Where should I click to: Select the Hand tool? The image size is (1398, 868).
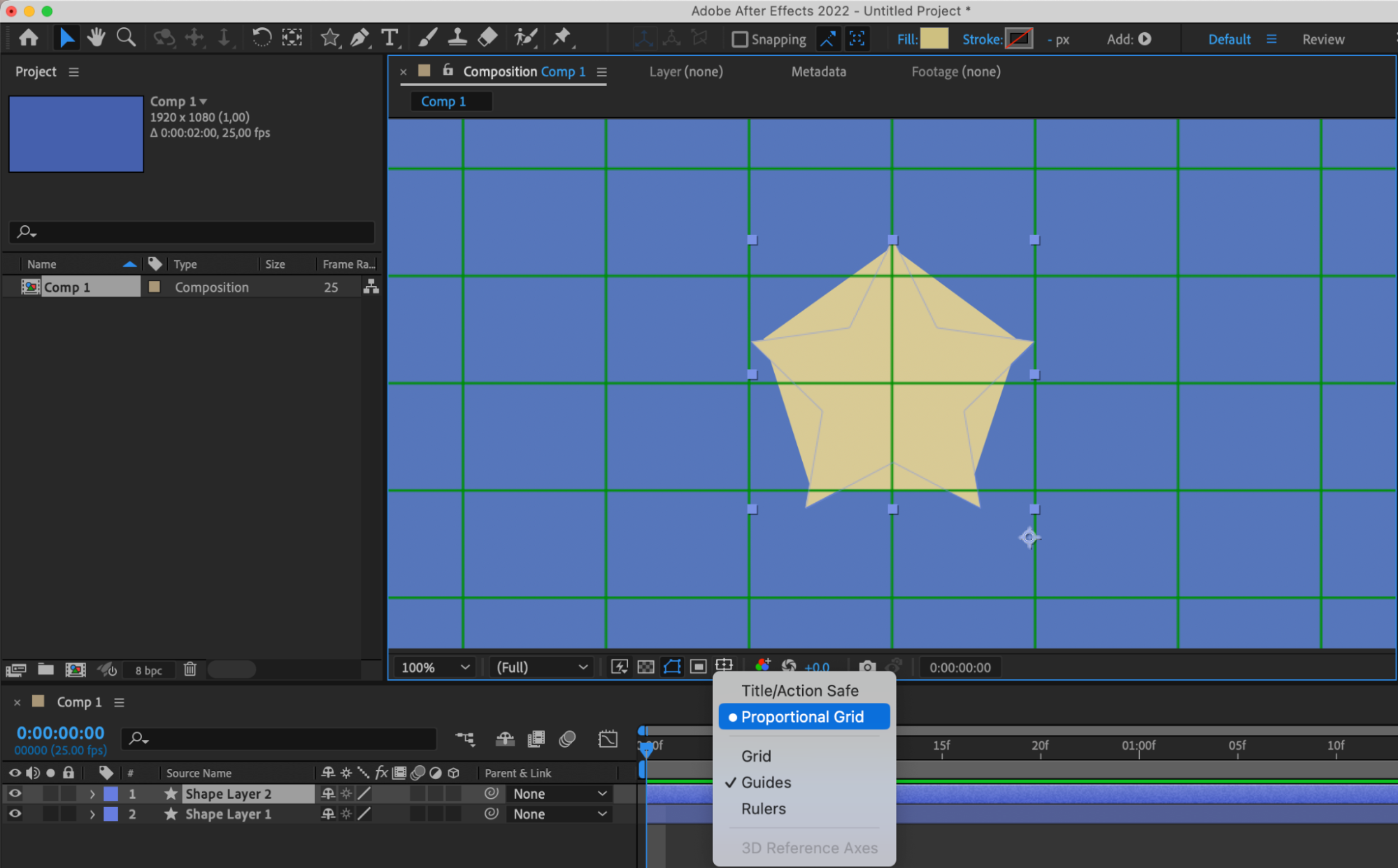pyautogui.click(x=96, y=38)
